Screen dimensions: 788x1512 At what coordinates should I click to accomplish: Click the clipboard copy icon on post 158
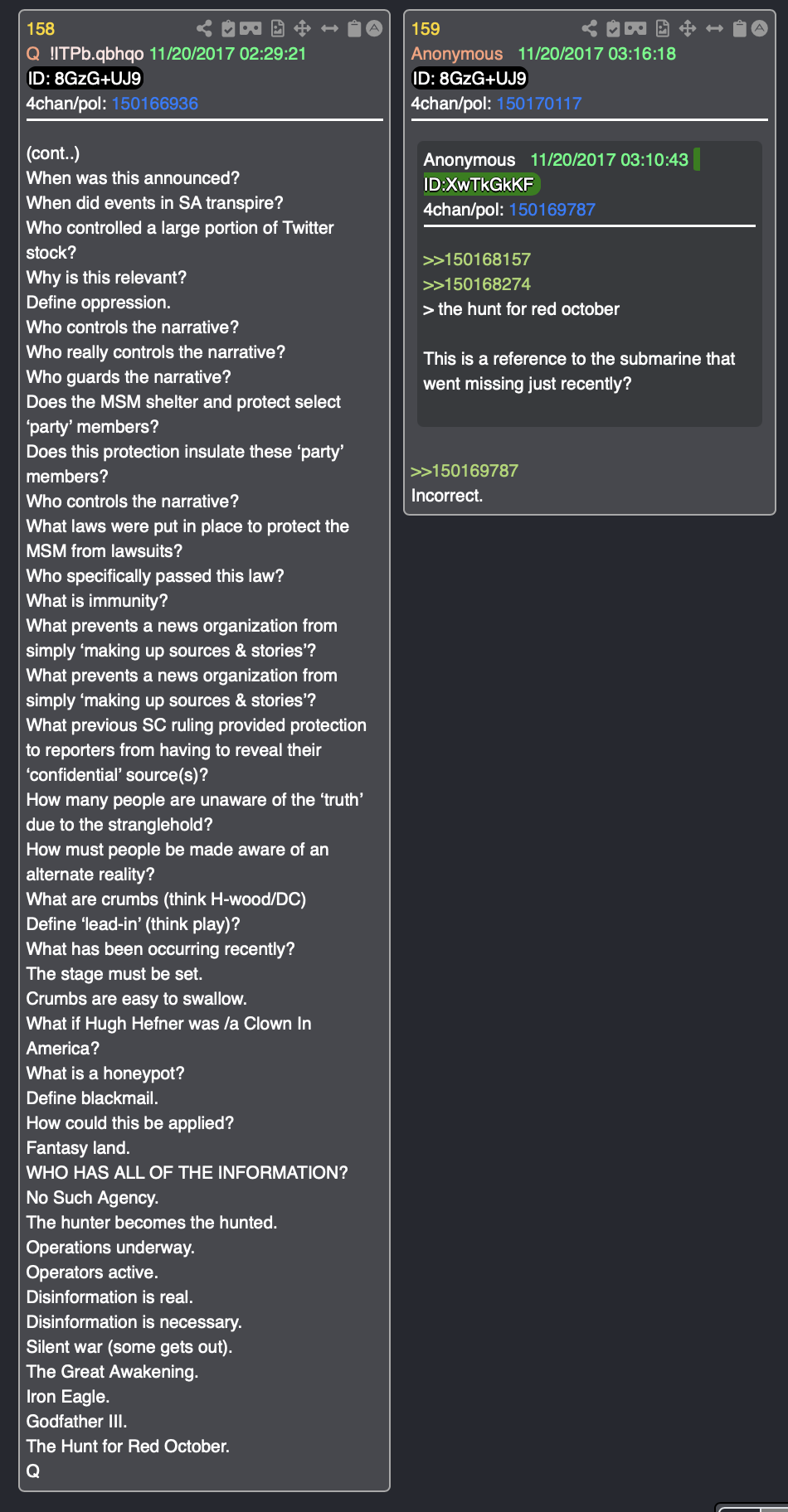(x=354, y=29)
